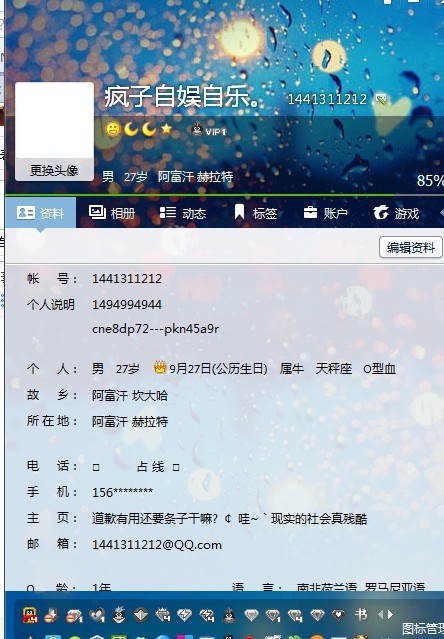Click the hometown 阿富汗 坎大哈
This screenshot has height=639, width=444.
click(130, 395)
